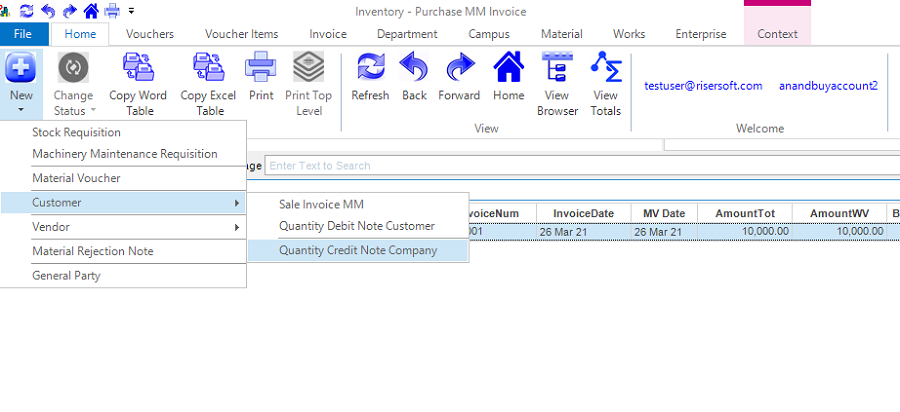Switch to the Vouchers tab

point(150,34)
